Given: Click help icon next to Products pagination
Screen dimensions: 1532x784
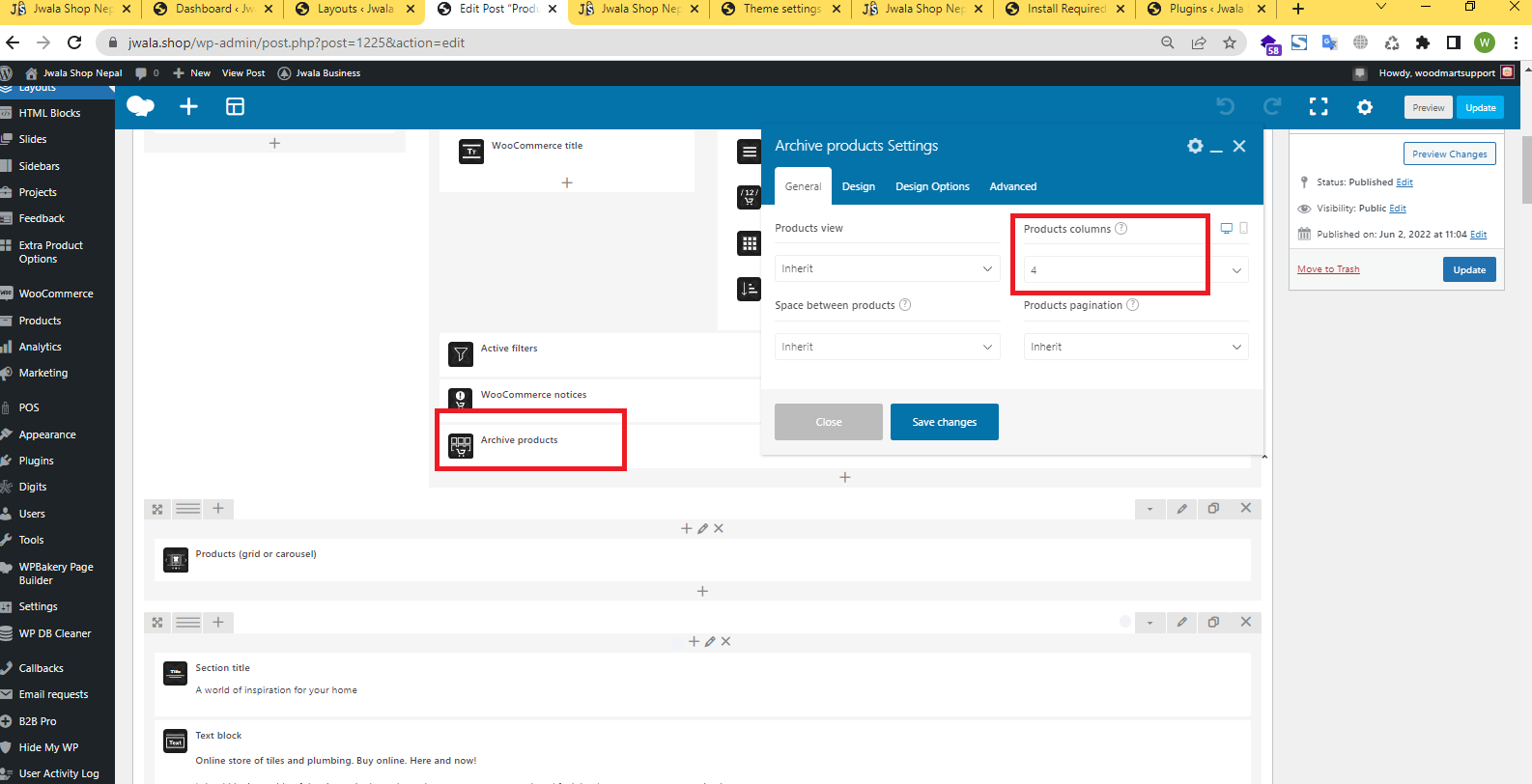Looking at the screenshot, I should click(1133, 305).
